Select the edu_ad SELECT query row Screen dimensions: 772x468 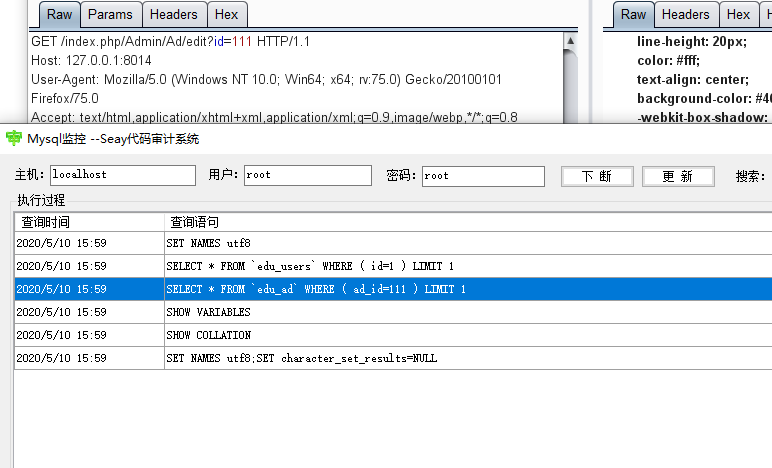pos(393,289)
